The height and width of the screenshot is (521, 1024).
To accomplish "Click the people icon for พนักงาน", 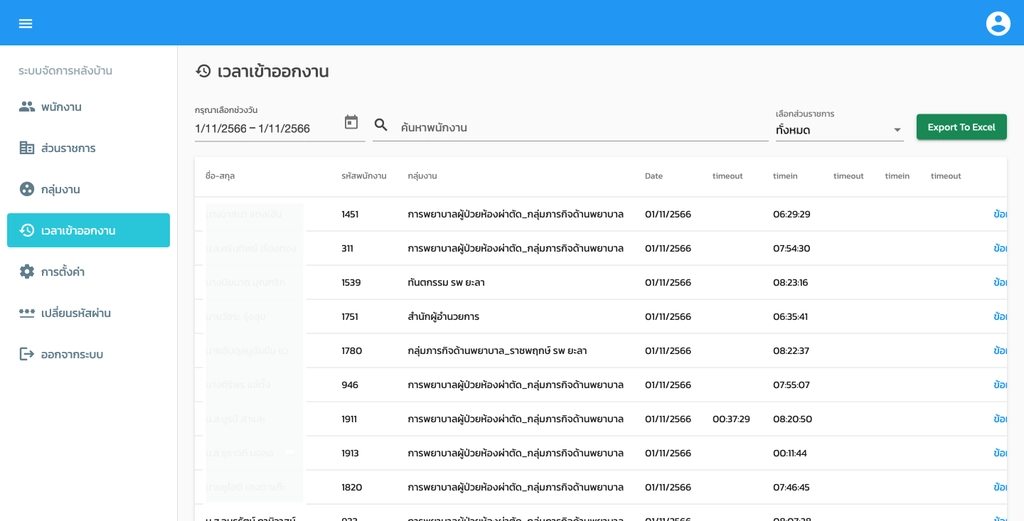I will (x=27, y=107).
